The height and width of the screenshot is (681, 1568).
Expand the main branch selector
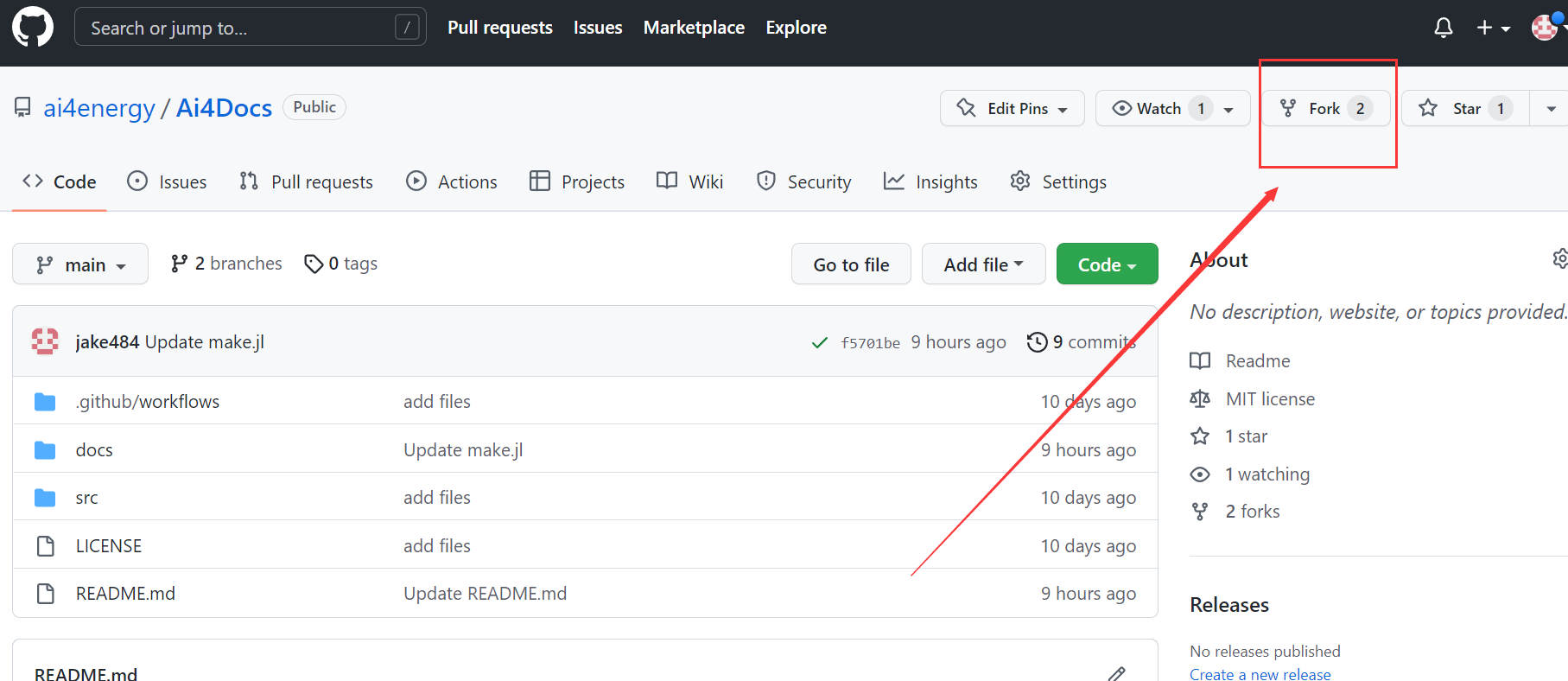click(80, 264)
